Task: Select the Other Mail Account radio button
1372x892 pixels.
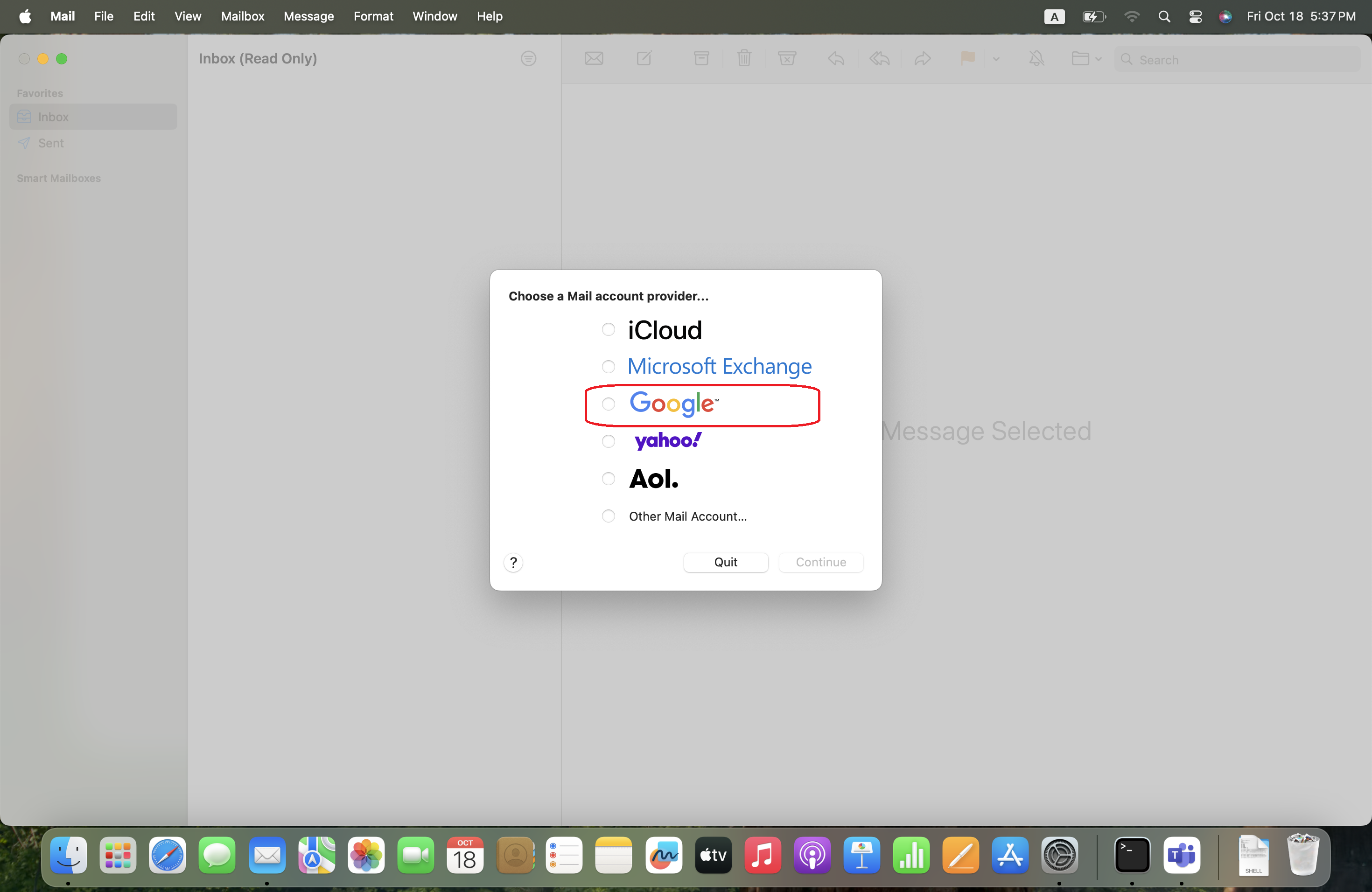Action: point(608,516)
